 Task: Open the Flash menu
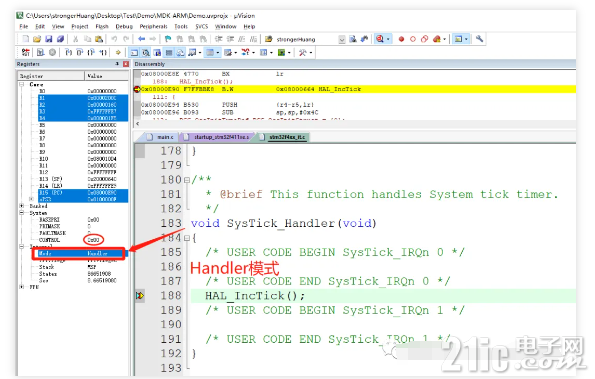[x=102, y=26]
